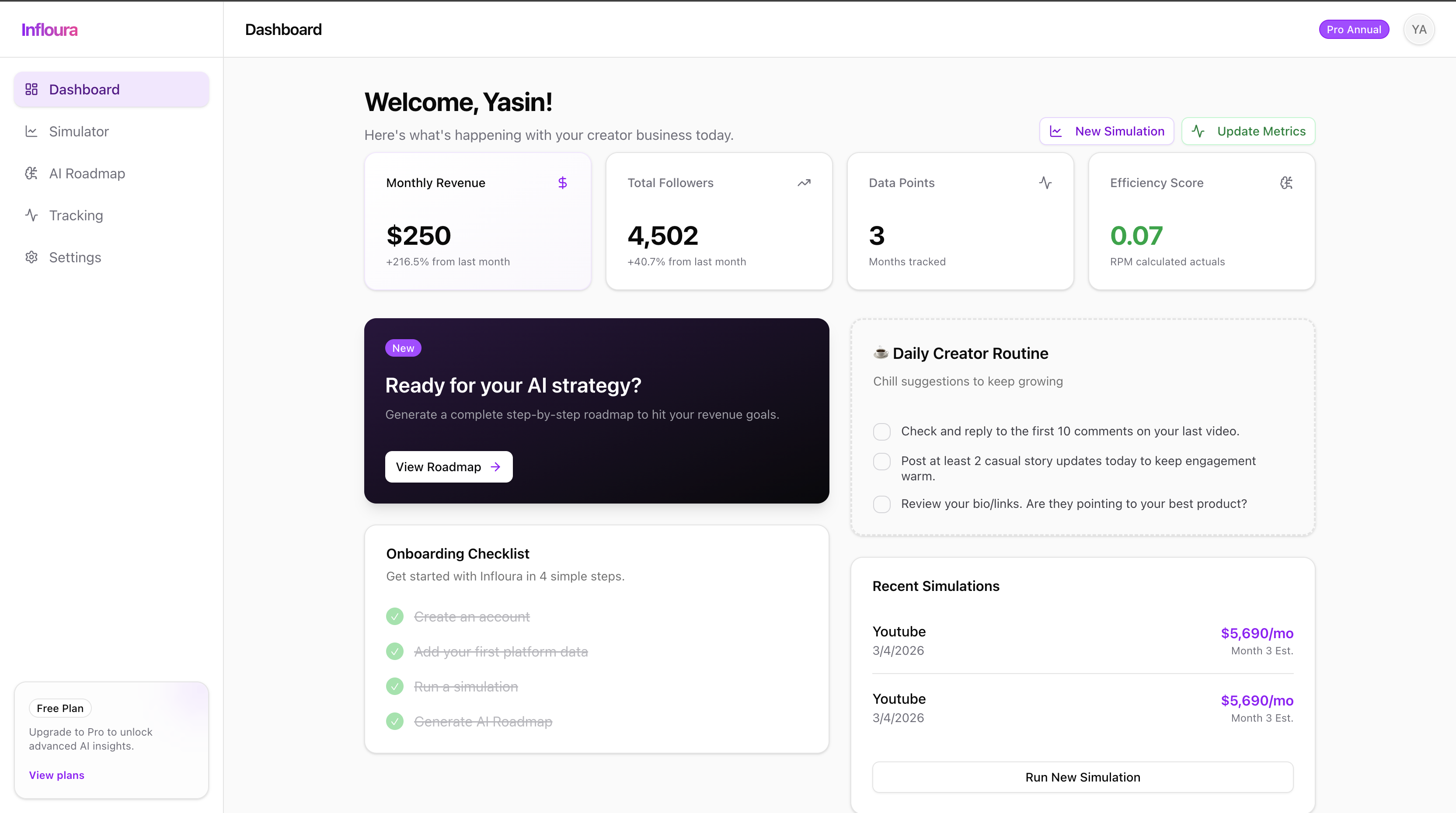Check the post 2 casual story updates item
Image resolution: width=1456 pixels, height=813 pixels.
(882, 462)
